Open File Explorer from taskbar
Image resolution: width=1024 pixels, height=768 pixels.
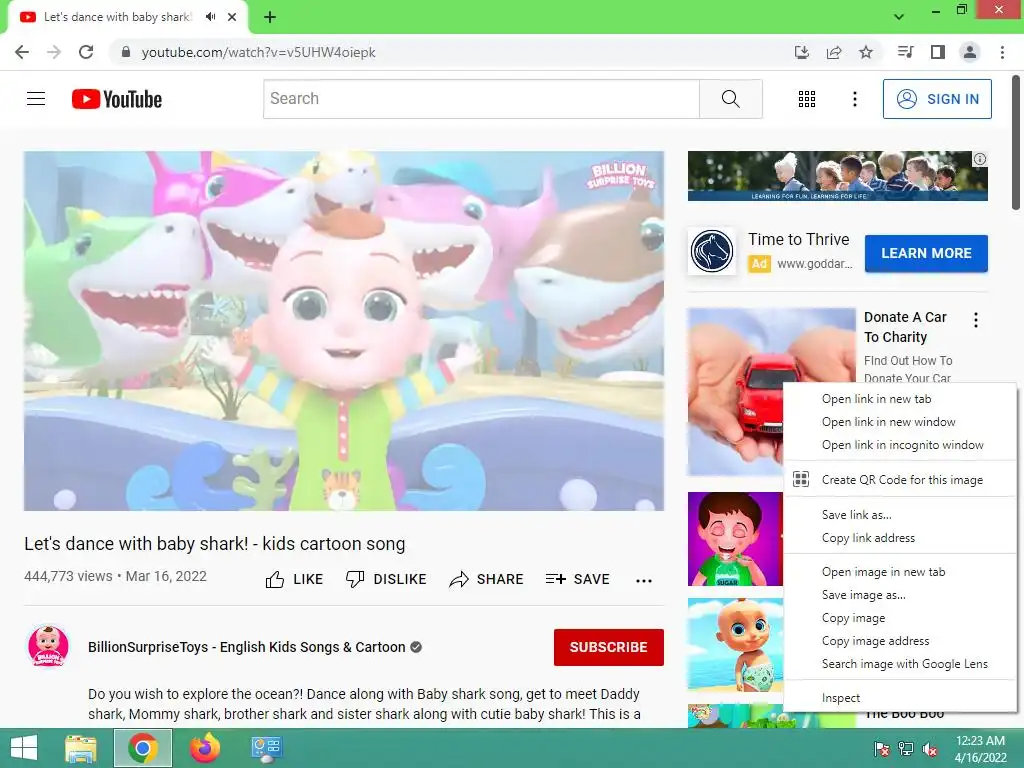[81, 748]
